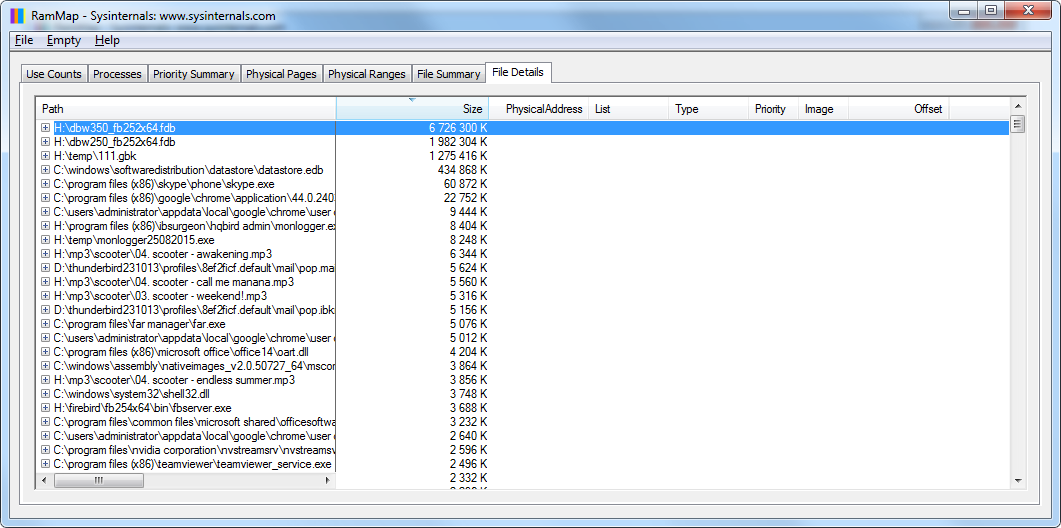
Task: Expand the teamviewer_service.exe row
Action: point(45,464)
